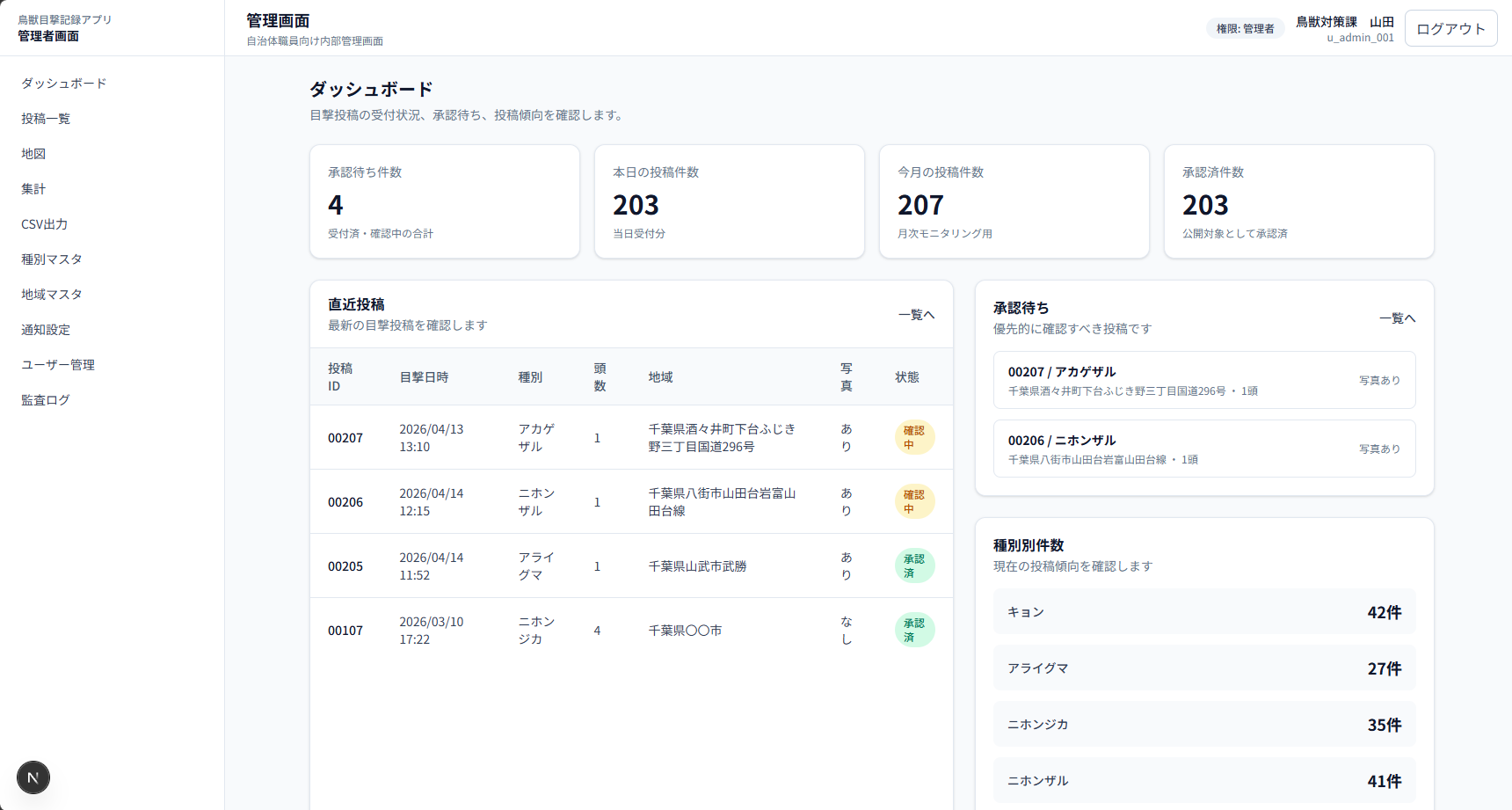Viewport: 1512px width, 810px height.
Task: Open pending card 00207 / アカゲザル
Action: click(1203, 380)
